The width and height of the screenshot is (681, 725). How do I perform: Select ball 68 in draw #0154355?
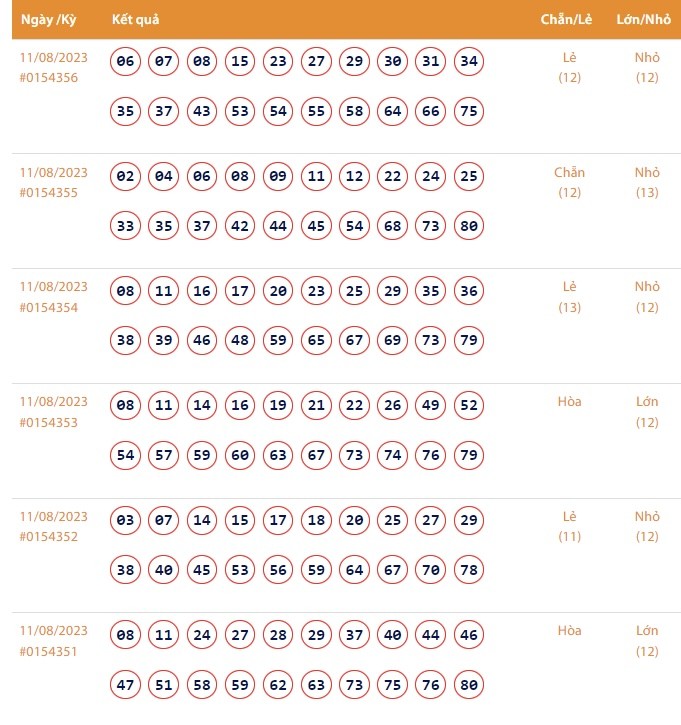392,226
